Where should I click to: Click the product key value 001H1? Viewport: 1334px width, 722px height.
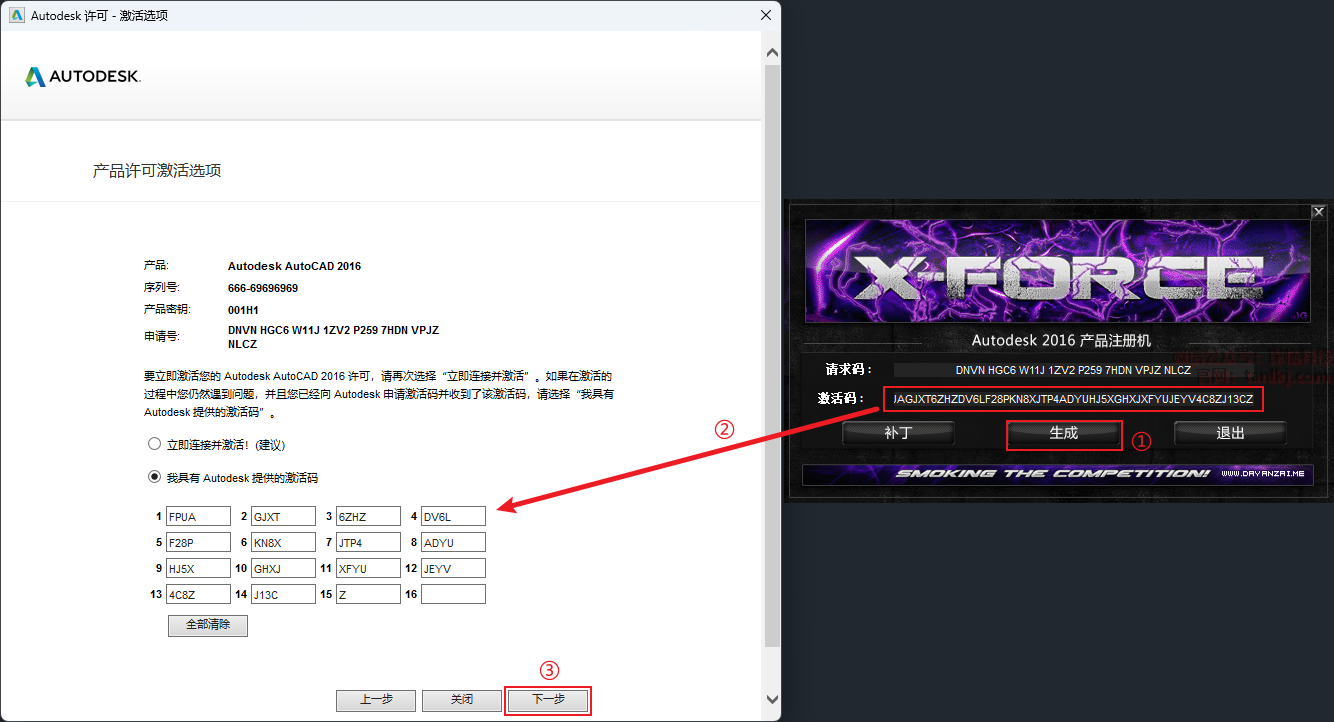coord(243,310)
